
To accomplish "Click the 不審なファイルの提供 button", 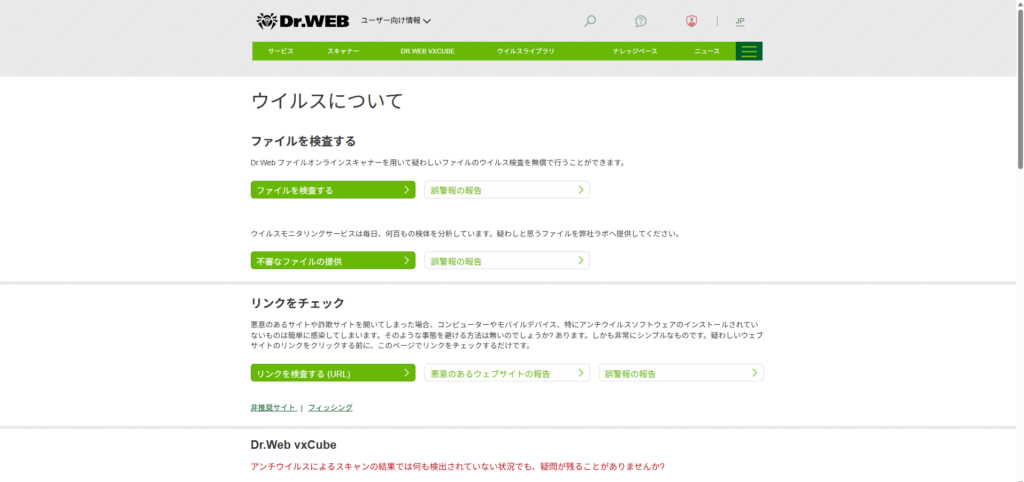I will [x=333, y=261].
